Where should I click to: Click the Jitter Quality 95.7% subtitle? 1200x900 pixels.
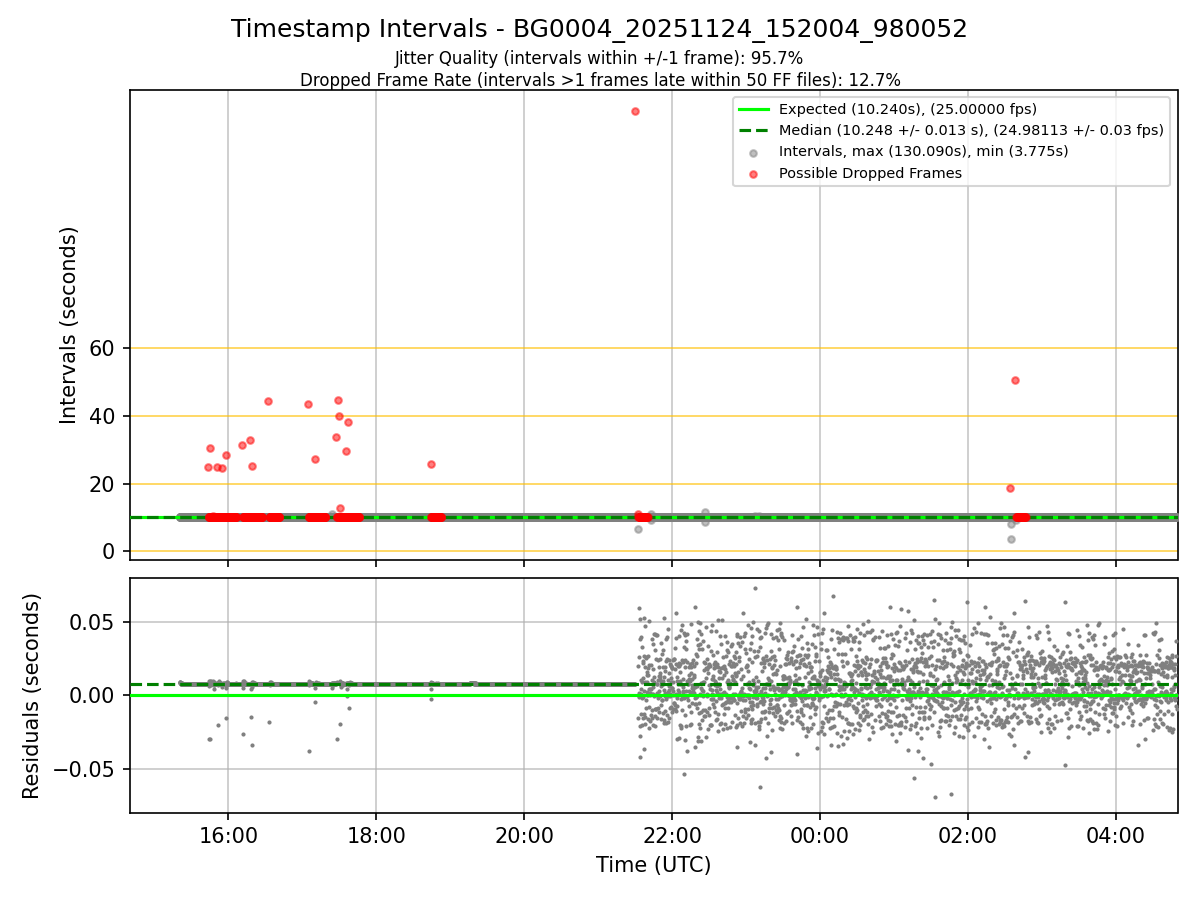point(599,59)
